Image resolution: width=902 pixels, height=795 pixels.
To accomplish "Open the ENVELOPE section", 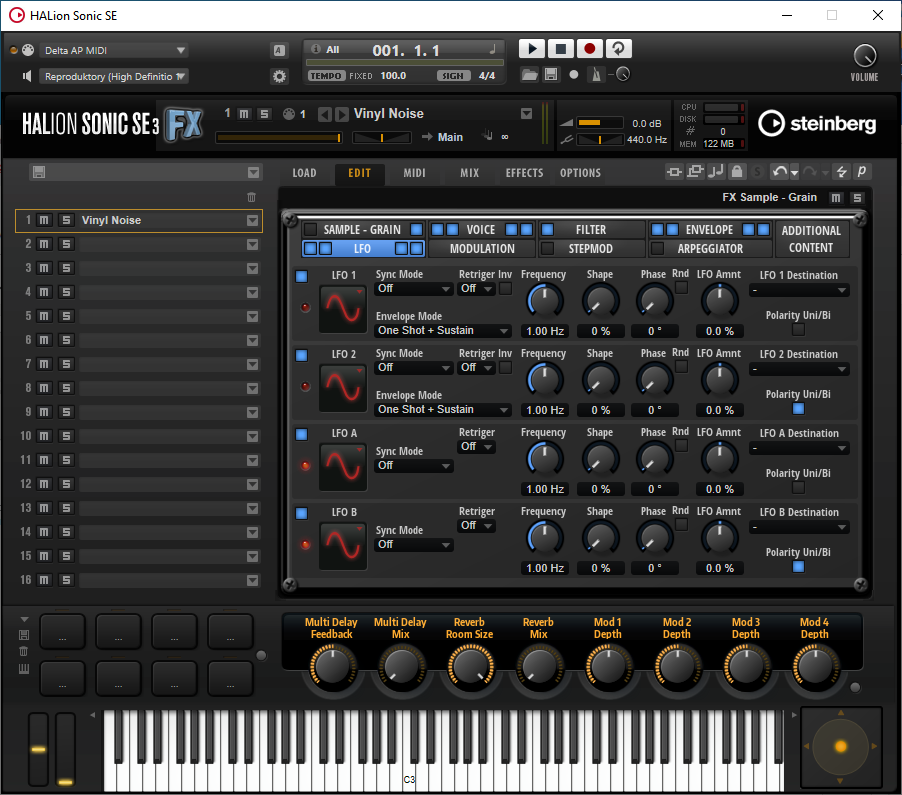I will click(x=709, y=230).
